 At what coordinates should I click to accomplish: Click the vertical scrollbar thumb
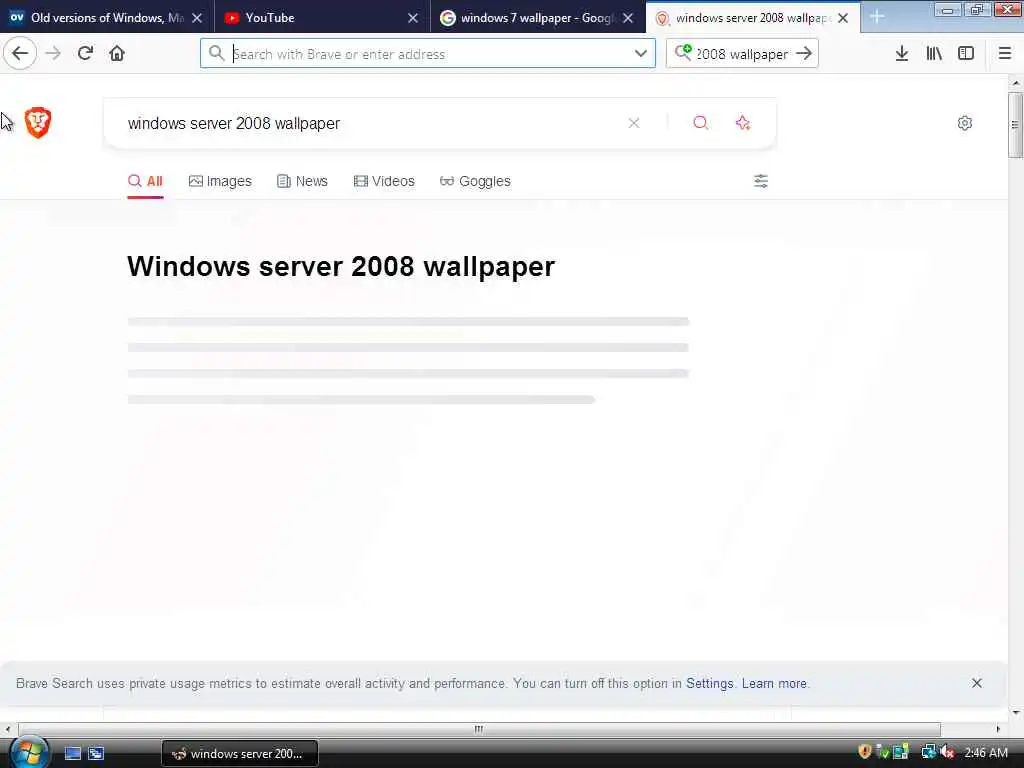(1016, 124)
